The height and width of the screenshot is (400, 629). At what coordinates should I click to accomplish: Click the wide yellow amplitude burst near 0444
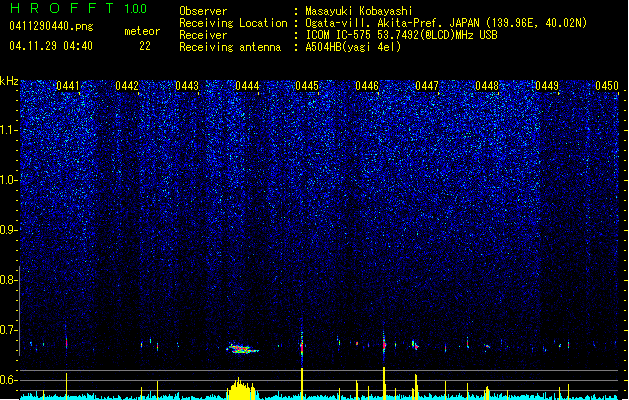coord(241,388)
